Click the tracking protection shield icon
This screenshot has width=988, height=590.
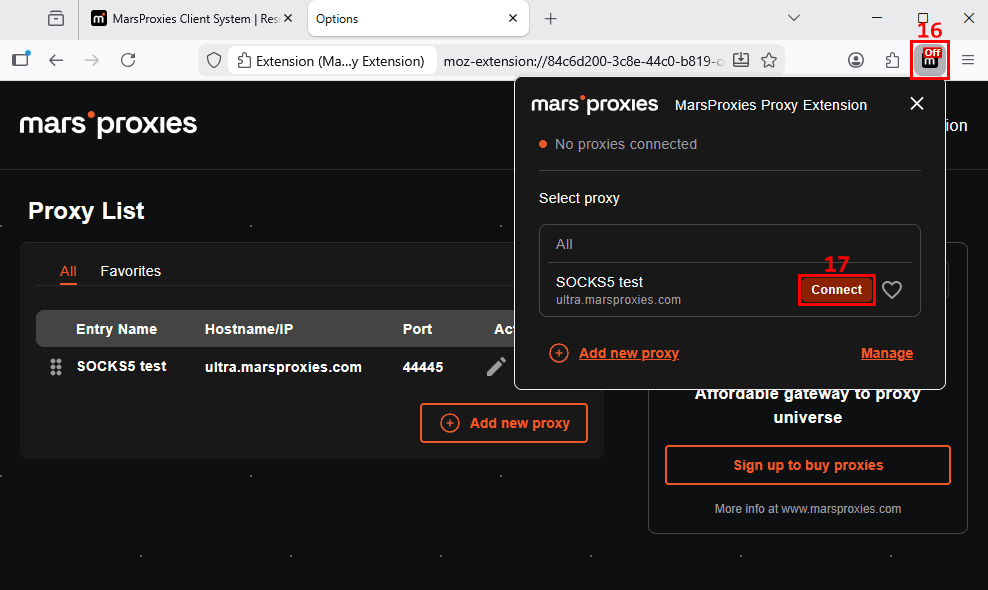point(214,61)
